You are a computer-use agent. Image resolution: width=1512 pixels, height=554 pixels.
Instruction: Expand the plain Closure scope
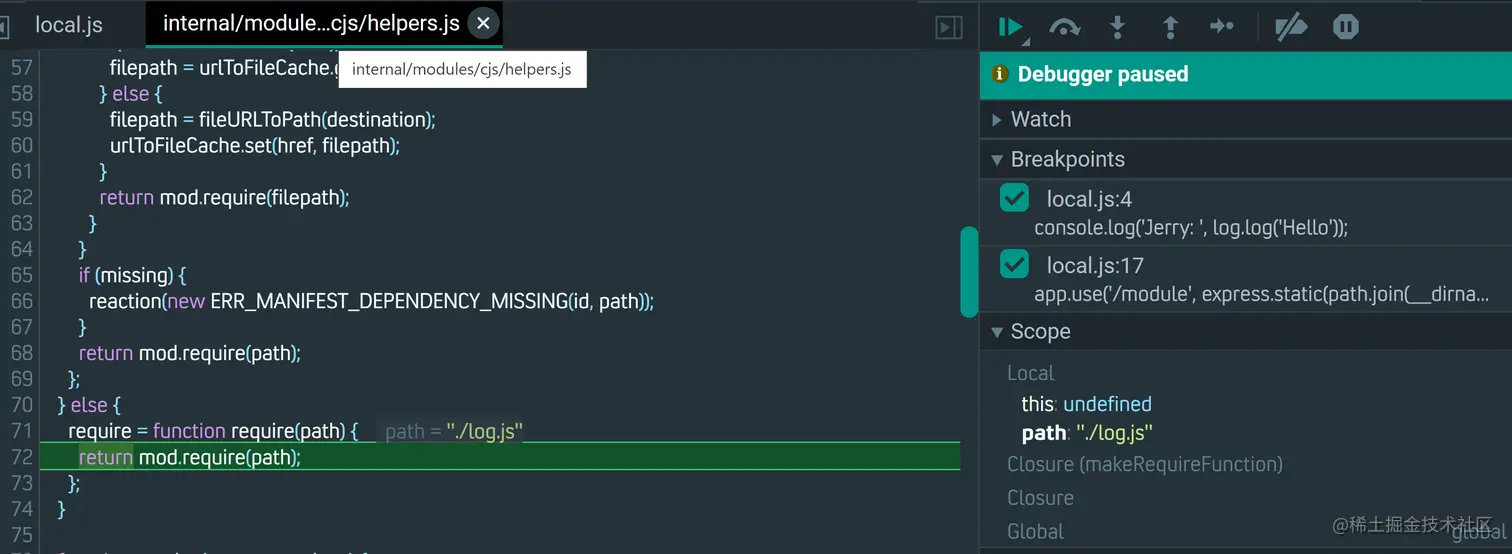click(x=1040, y=498)
